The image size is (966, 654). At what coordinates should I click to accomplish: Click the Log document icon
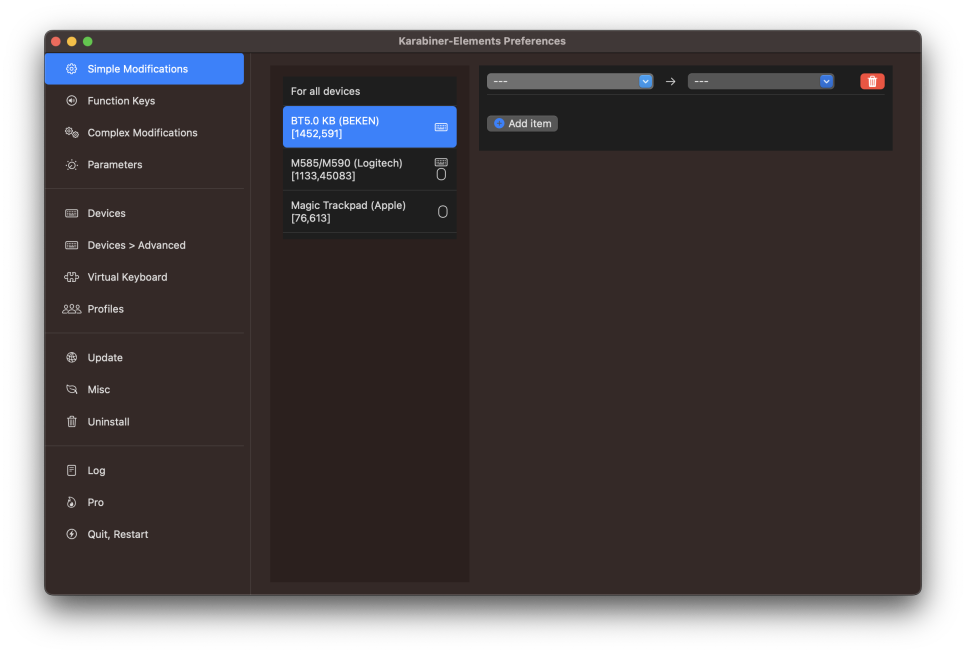(x=71, y=470)
